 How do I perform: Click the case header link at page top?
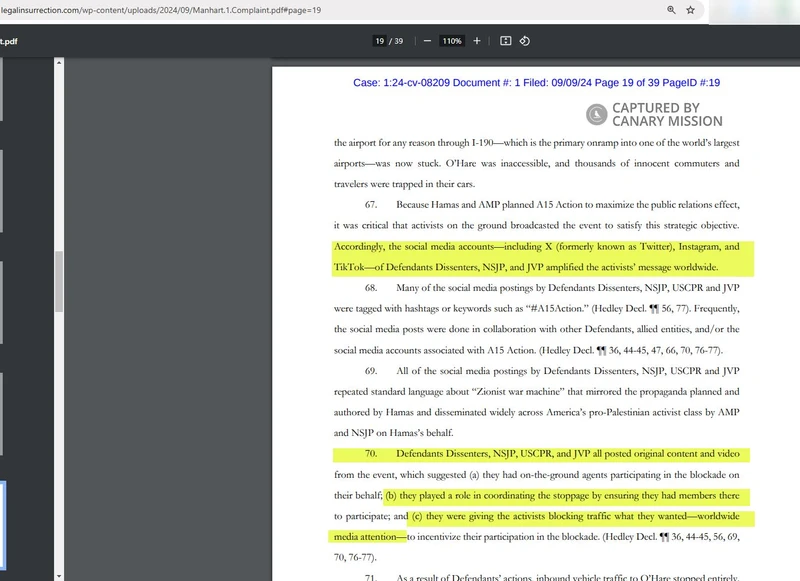(x=536, y=83)
